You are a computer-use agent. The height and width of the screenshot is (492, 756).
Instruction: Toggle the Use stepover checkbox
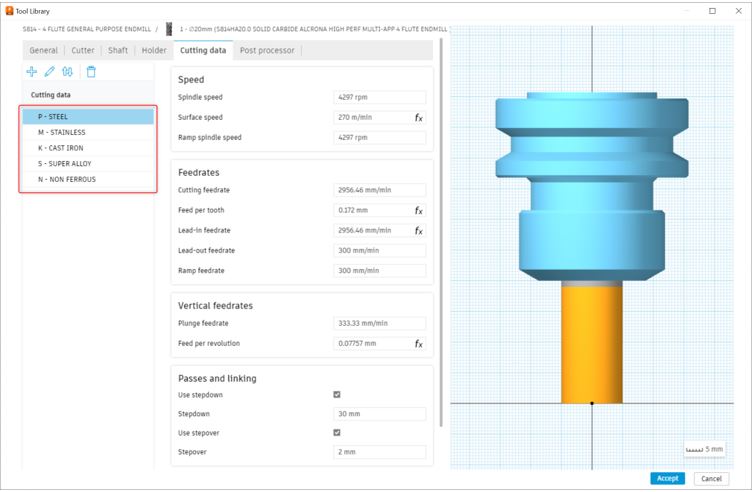[337, 433]
